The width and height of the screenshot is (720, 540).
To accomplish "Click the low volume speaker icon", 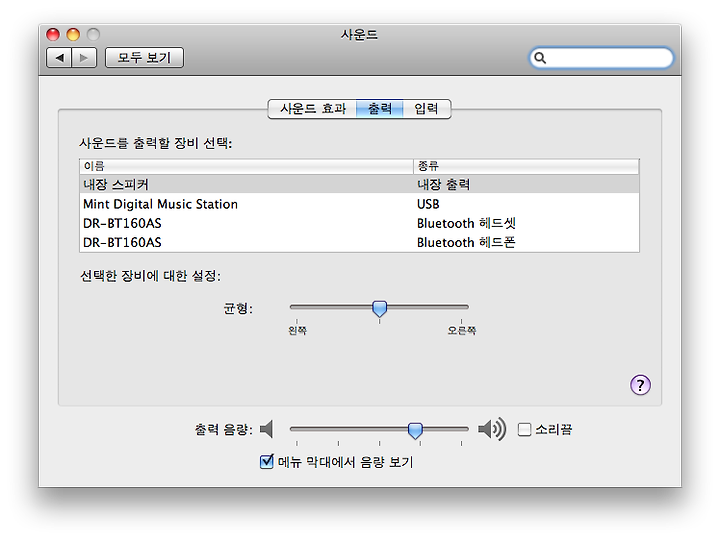I will (x=267, y=429).
